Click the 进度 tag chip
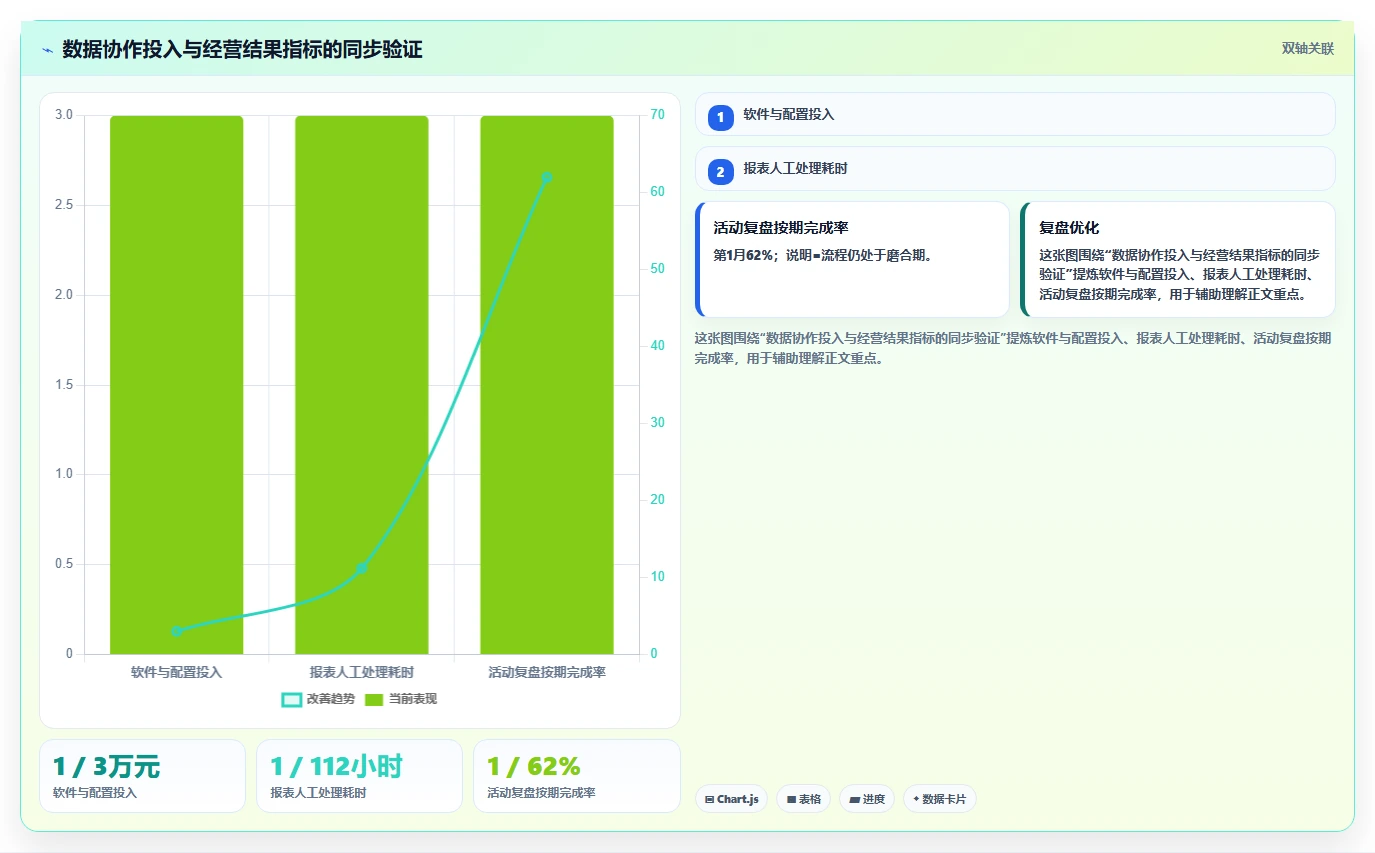The height and width of the screenshot is (853, 1375). 867,799
